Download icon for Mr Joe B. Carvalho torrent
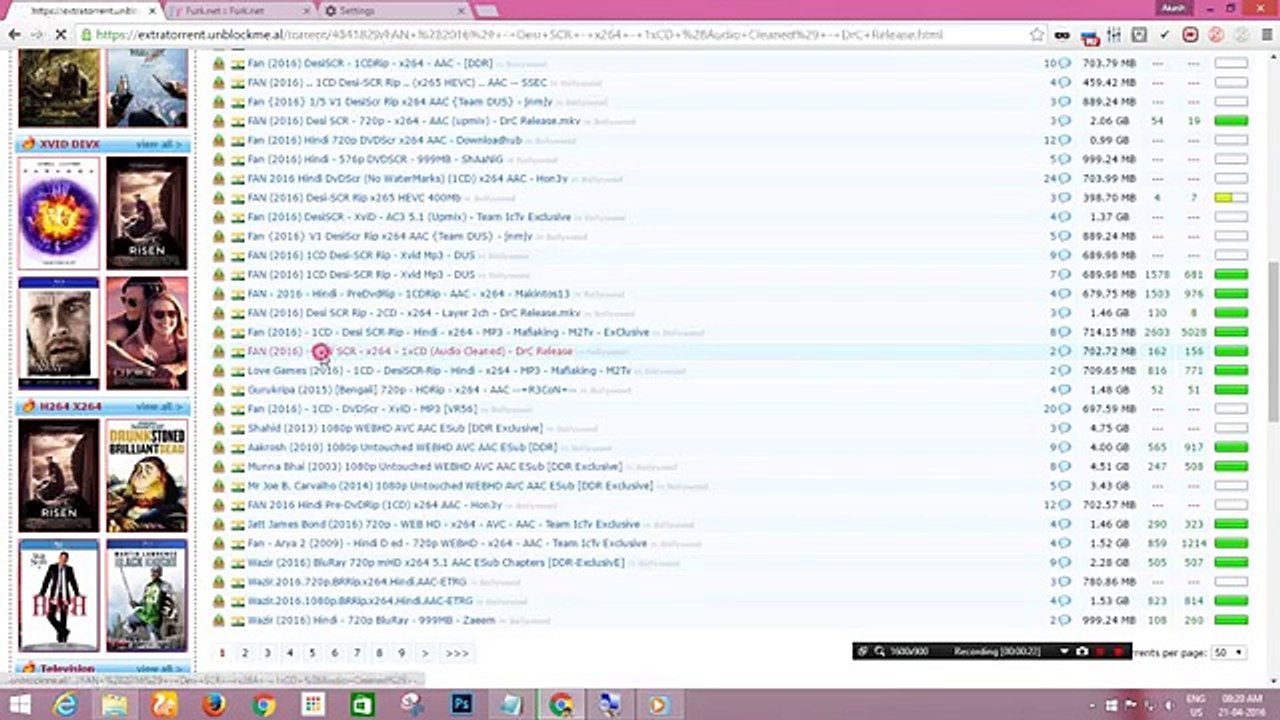 [219, 486]
